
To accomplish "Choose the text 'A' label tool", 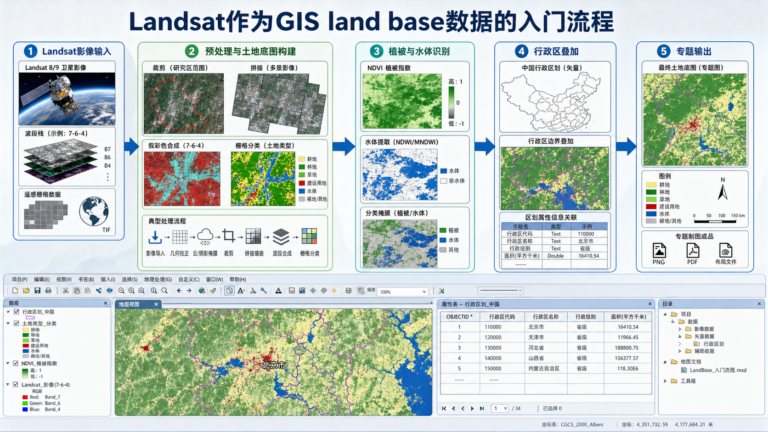I will [x=241, y=290].
